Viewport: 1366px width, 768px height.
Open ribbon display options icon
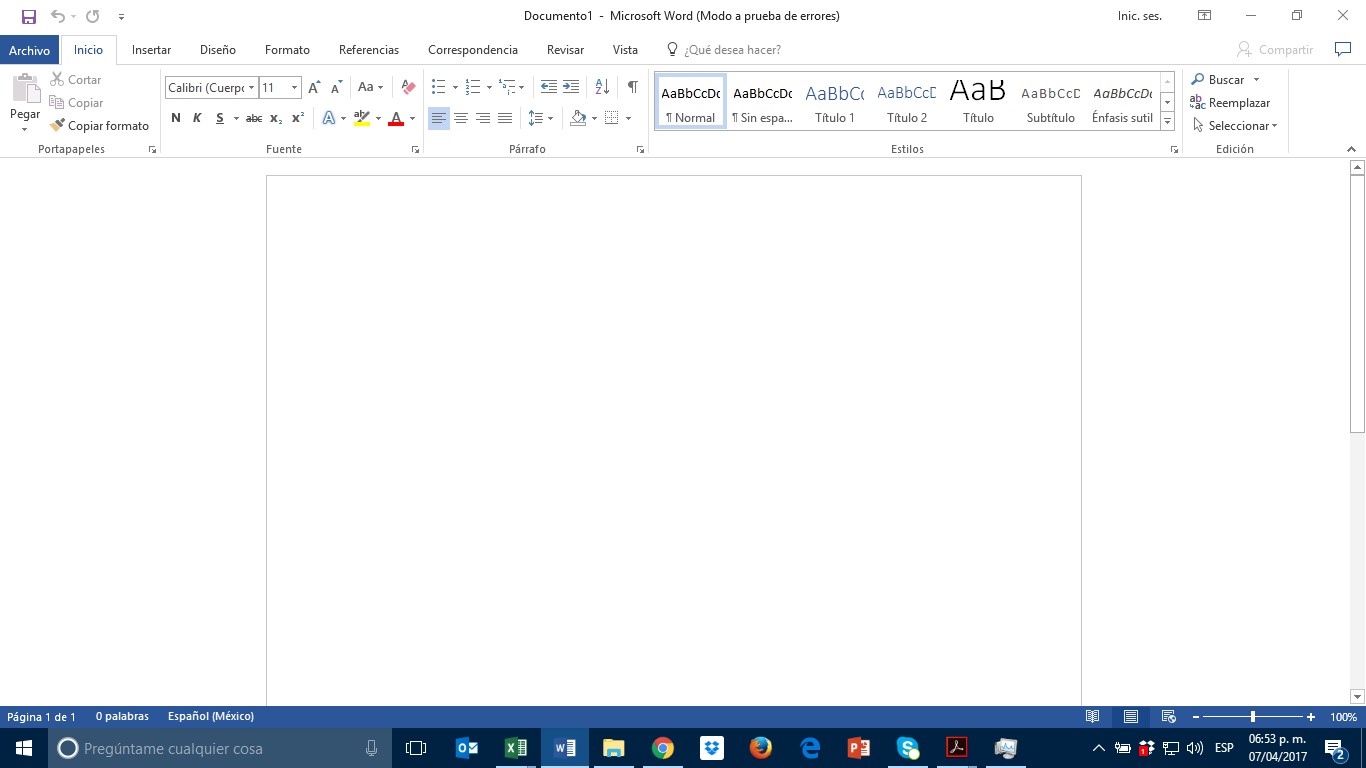(x=1205, y=16)
